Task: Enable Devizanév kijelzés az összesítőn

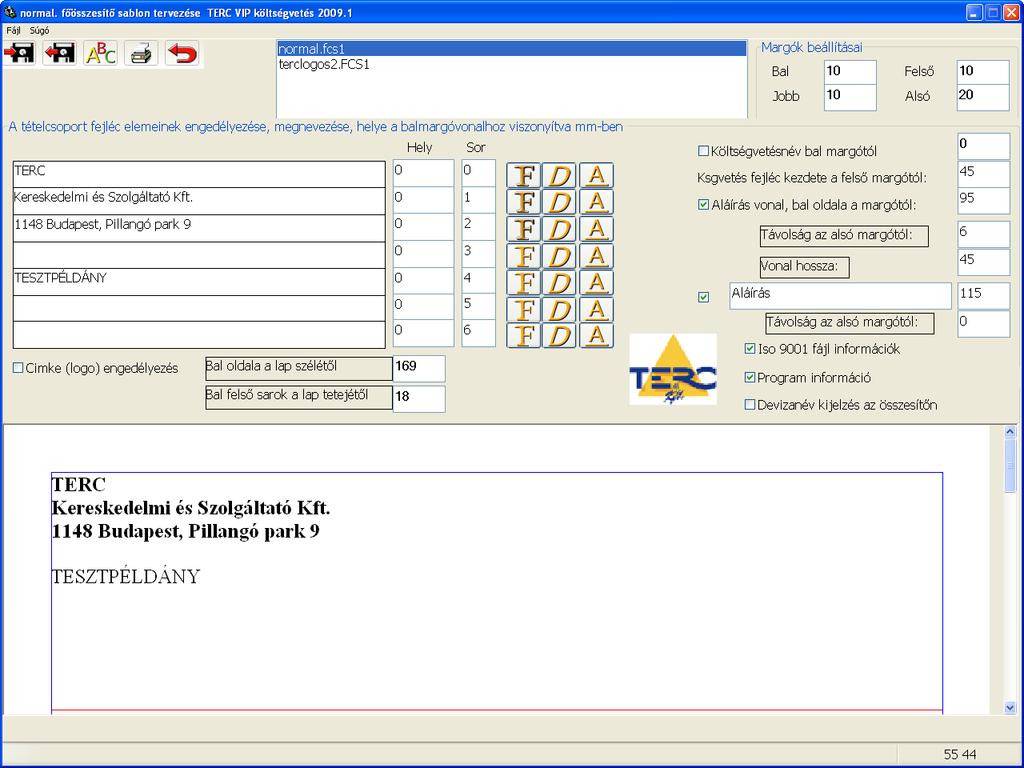Action: (750, 405)
